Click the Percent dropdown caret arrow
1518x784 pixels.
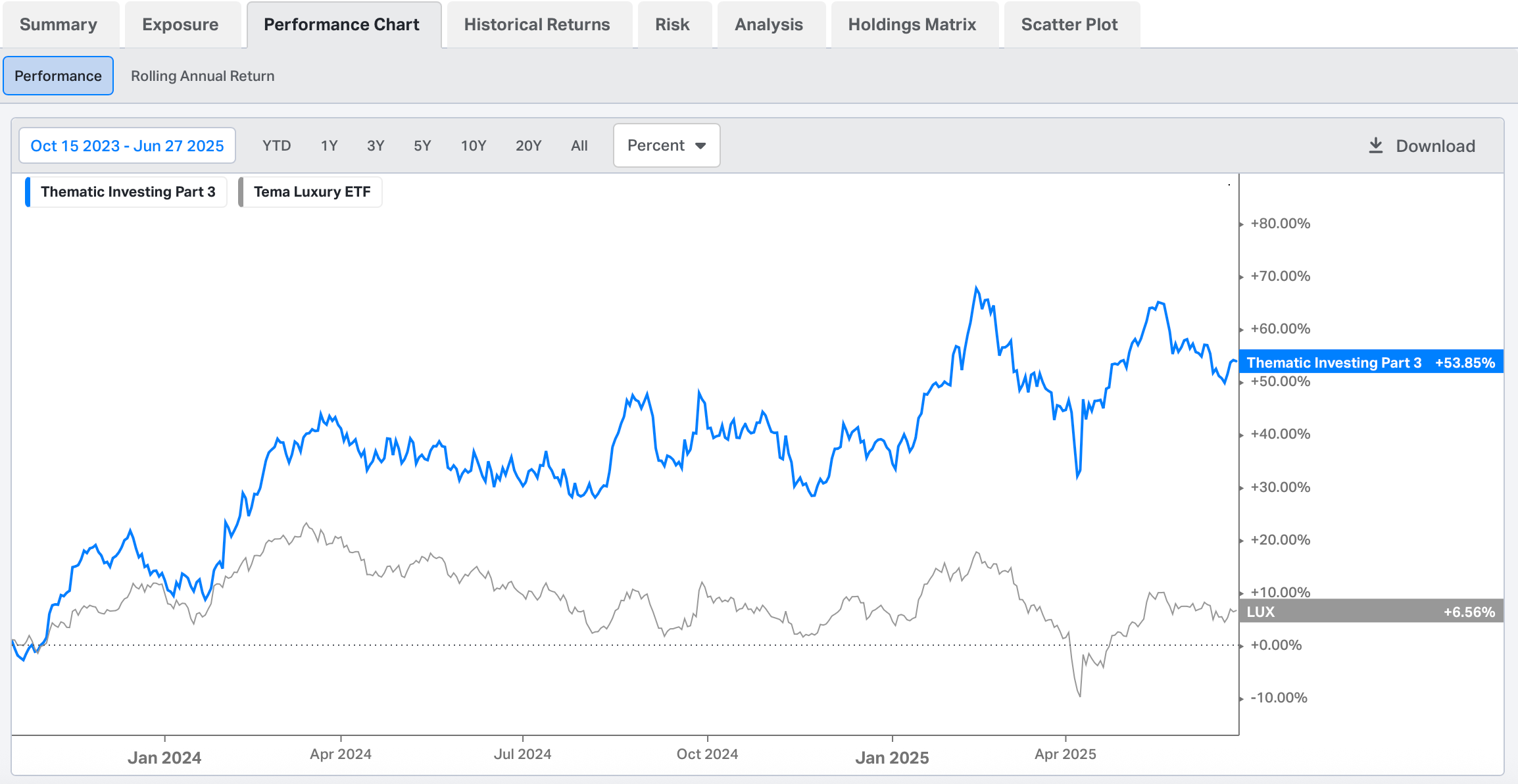point(700,146)
